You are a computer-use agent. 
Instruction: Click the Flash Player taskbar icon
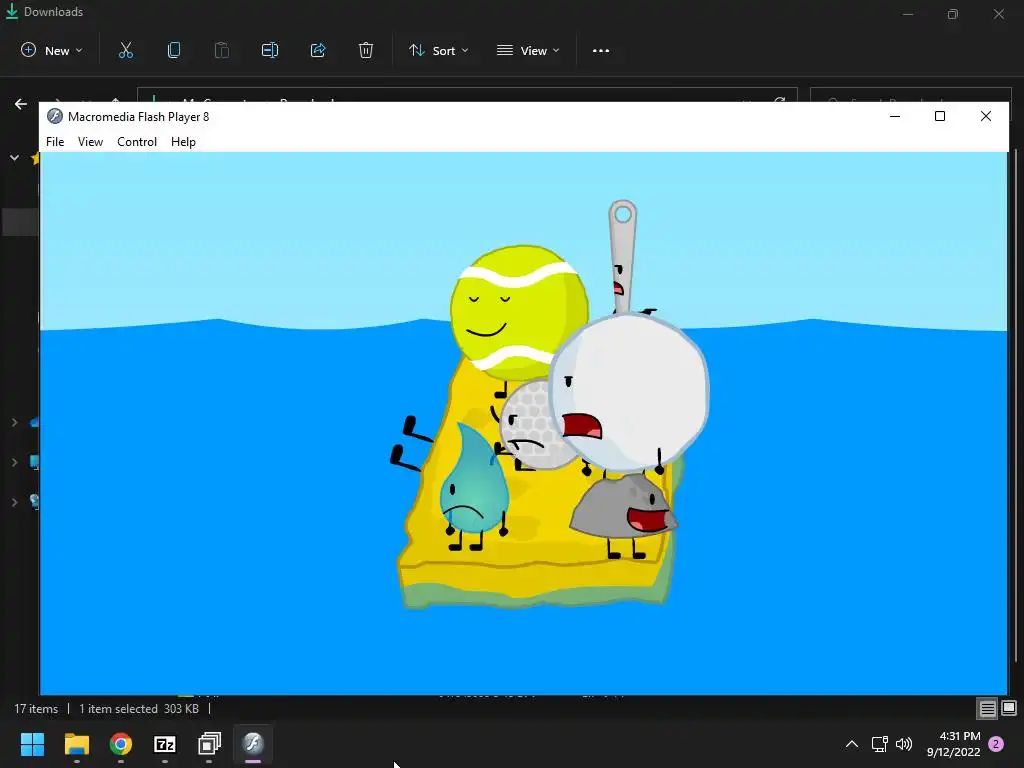[253, 743]
